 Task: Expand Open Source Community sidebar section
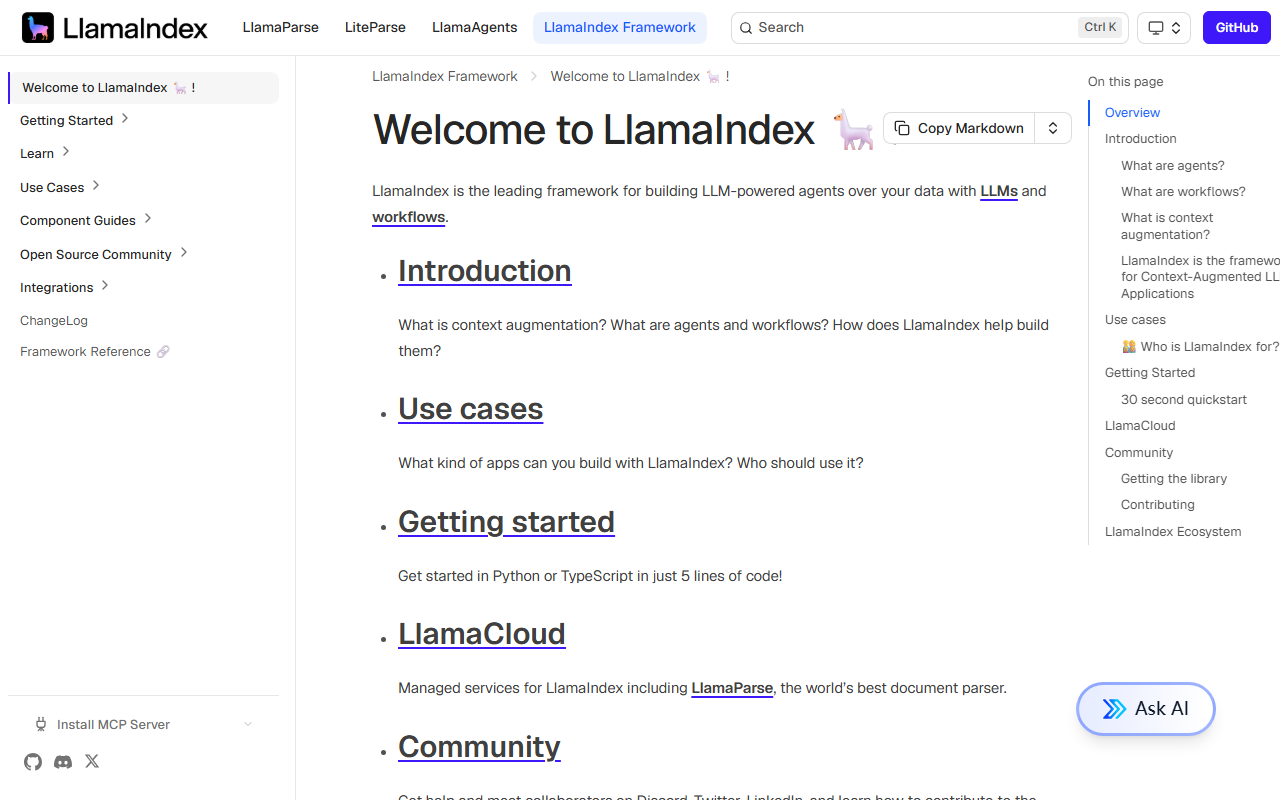coord(184,253)
